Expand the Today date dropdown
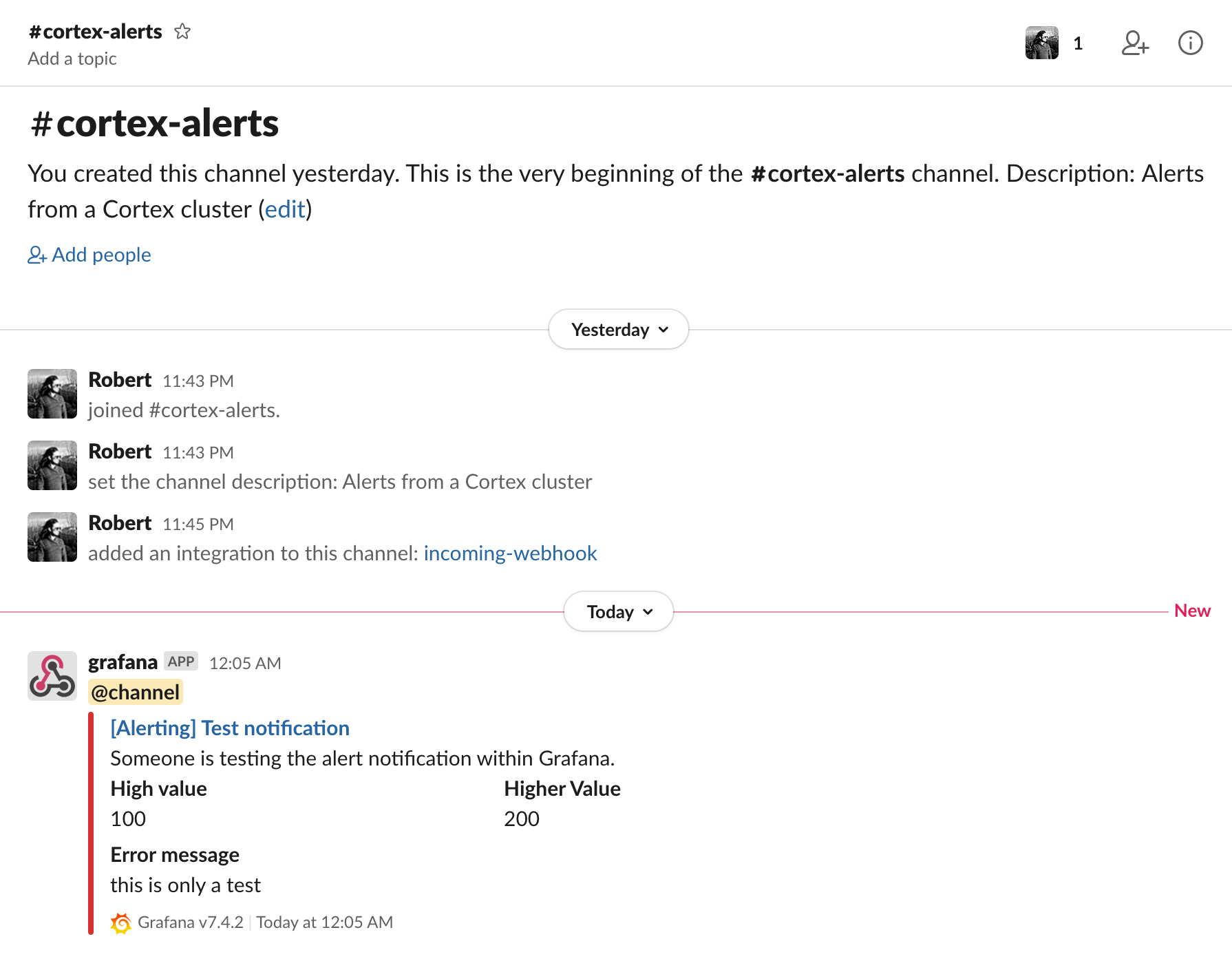1232x961 pixels. pyautogui.click(x=619, y=612)
